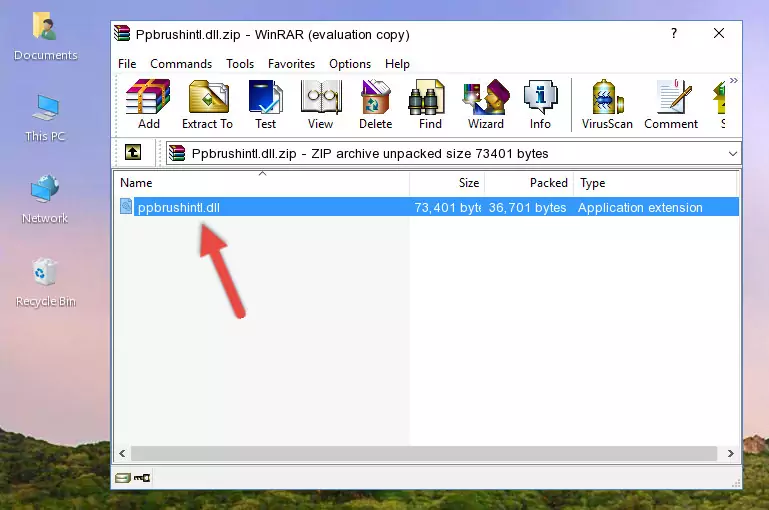Start VirusScan on the archive
Image resolution: width=769 pixels, height=510 pixels.
tap(607, 104)
